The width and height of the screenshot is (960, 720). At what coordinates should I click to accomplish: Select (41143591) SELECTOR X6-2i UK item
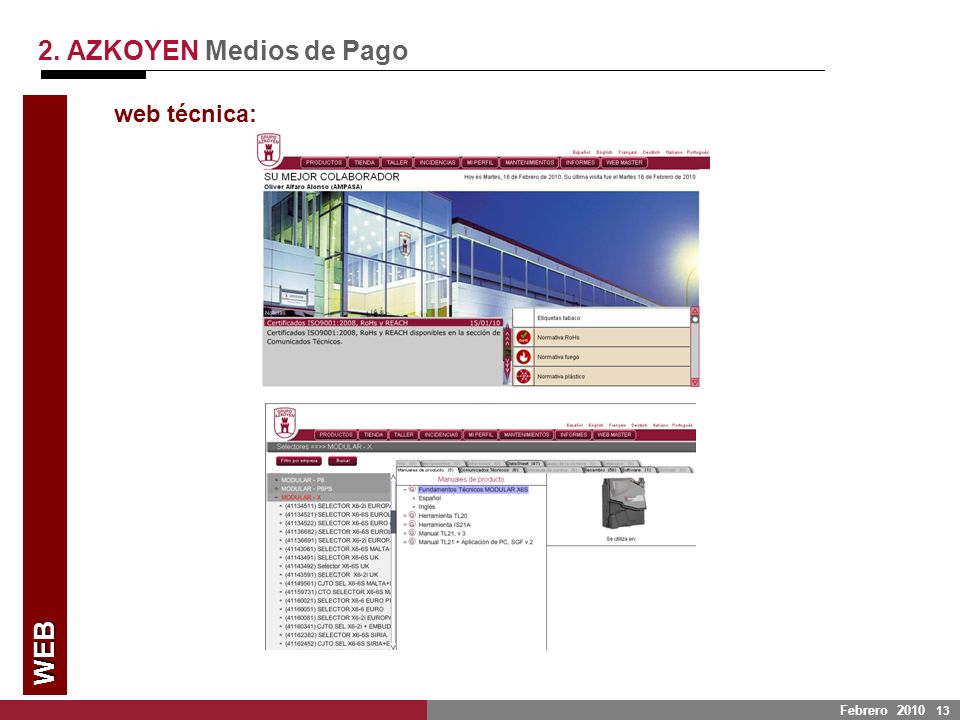tap(332, 575)
